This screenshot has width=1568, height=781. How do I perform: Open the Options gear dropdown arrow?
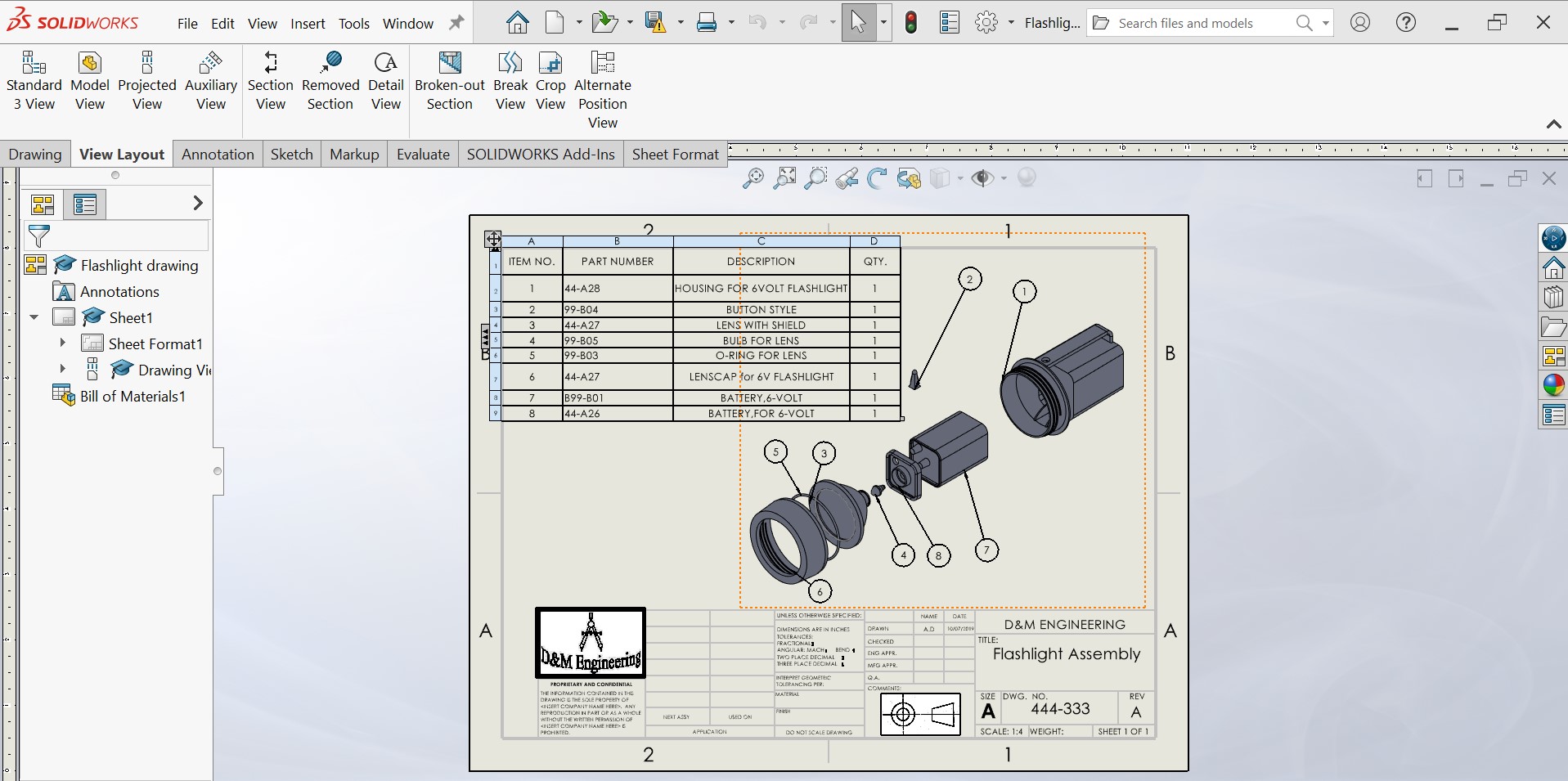(x=1011, y=23)
